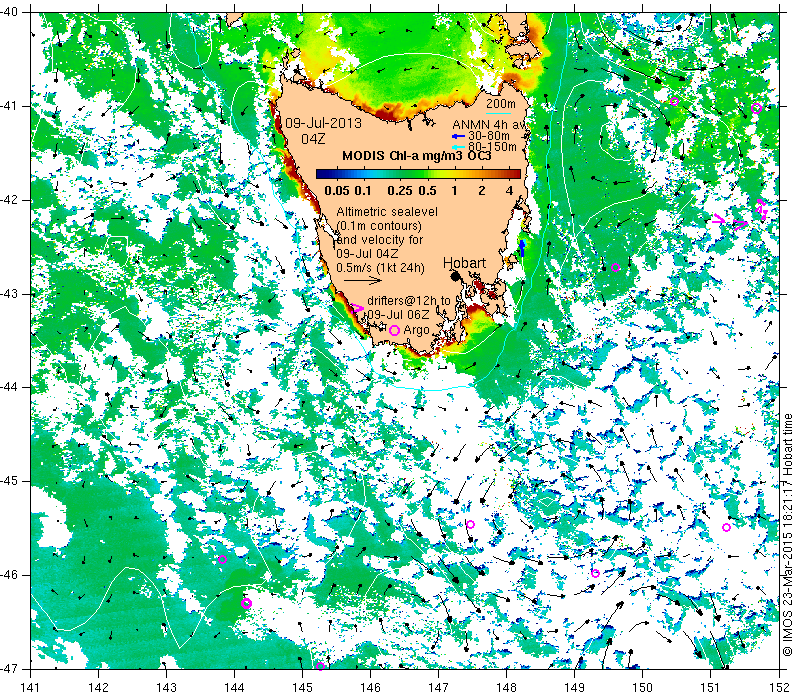The height and width of the screenshot is (700, 800).
Task: Select Argo float circle near 149.6E 42.7S
Action: point(615,267)
